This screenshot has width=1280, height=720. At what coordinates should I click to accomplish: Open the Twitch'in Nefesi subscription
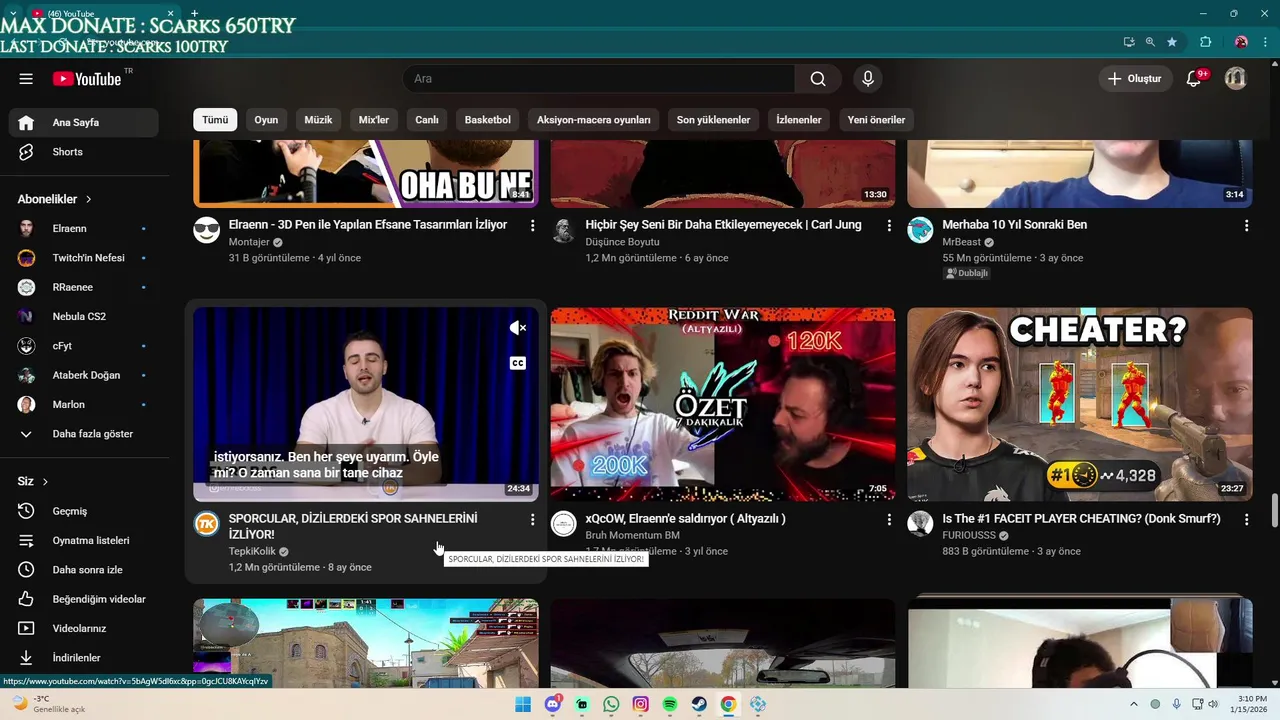84,258
